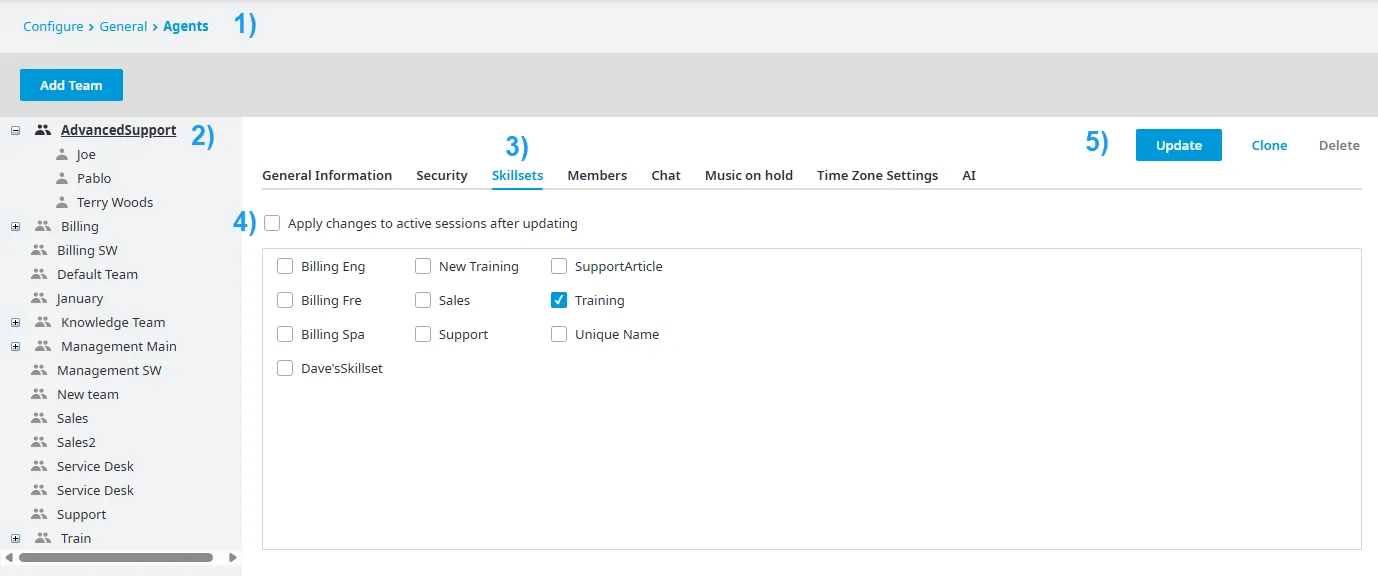Clone the selected team
1378x576 pixels.
click(1269, 146)
